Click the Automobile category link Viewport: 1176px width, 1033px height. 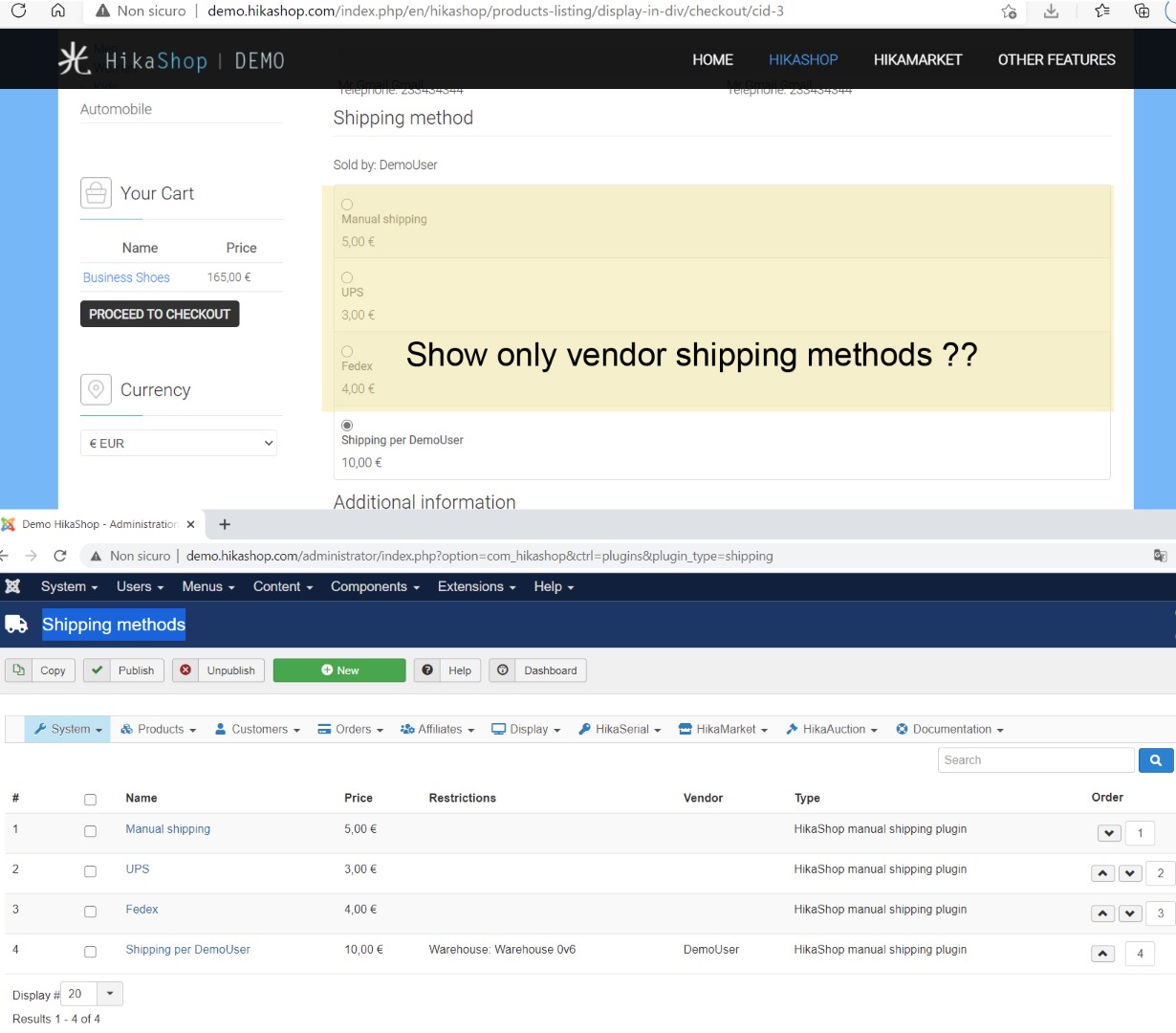pos(116,109)
